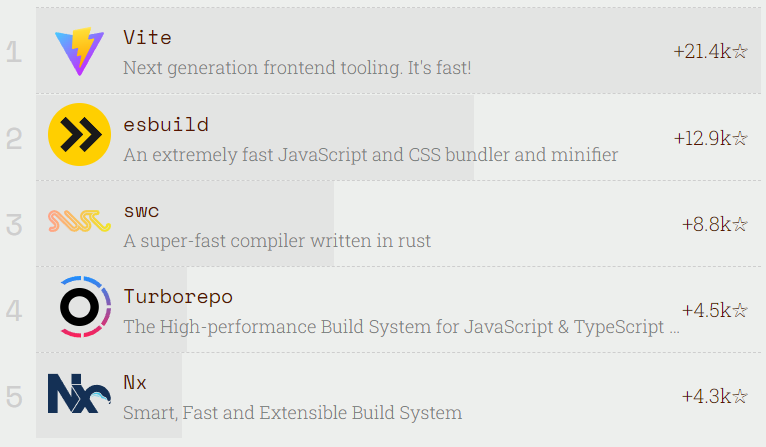Click the Vite lightning bolt logo
The image size is (766, 447).
point(80,51)
